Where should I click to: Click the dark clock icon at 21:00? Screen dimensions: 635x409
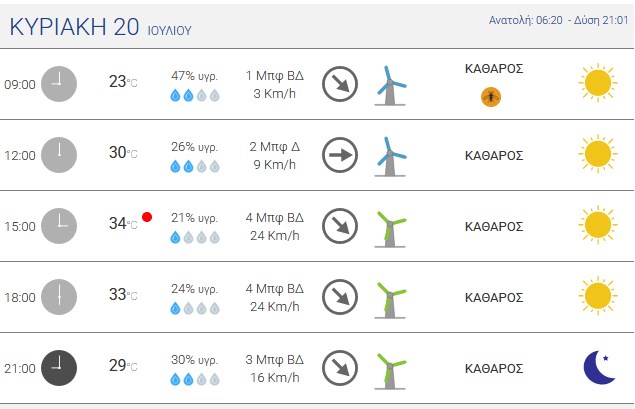(x=59, y=368)
